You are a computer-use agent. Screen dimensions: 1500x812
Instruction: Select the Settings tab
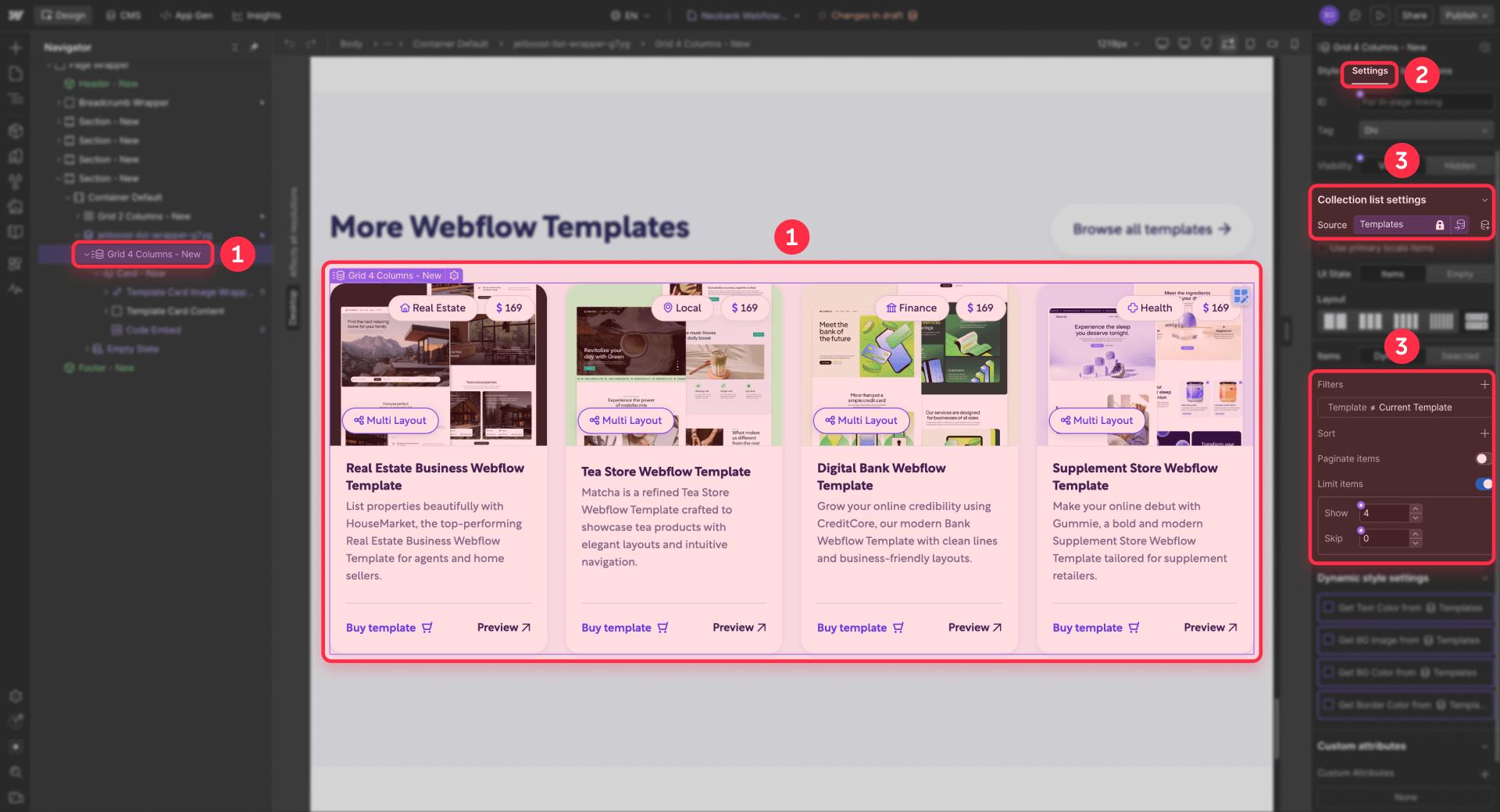(1370, 72)
